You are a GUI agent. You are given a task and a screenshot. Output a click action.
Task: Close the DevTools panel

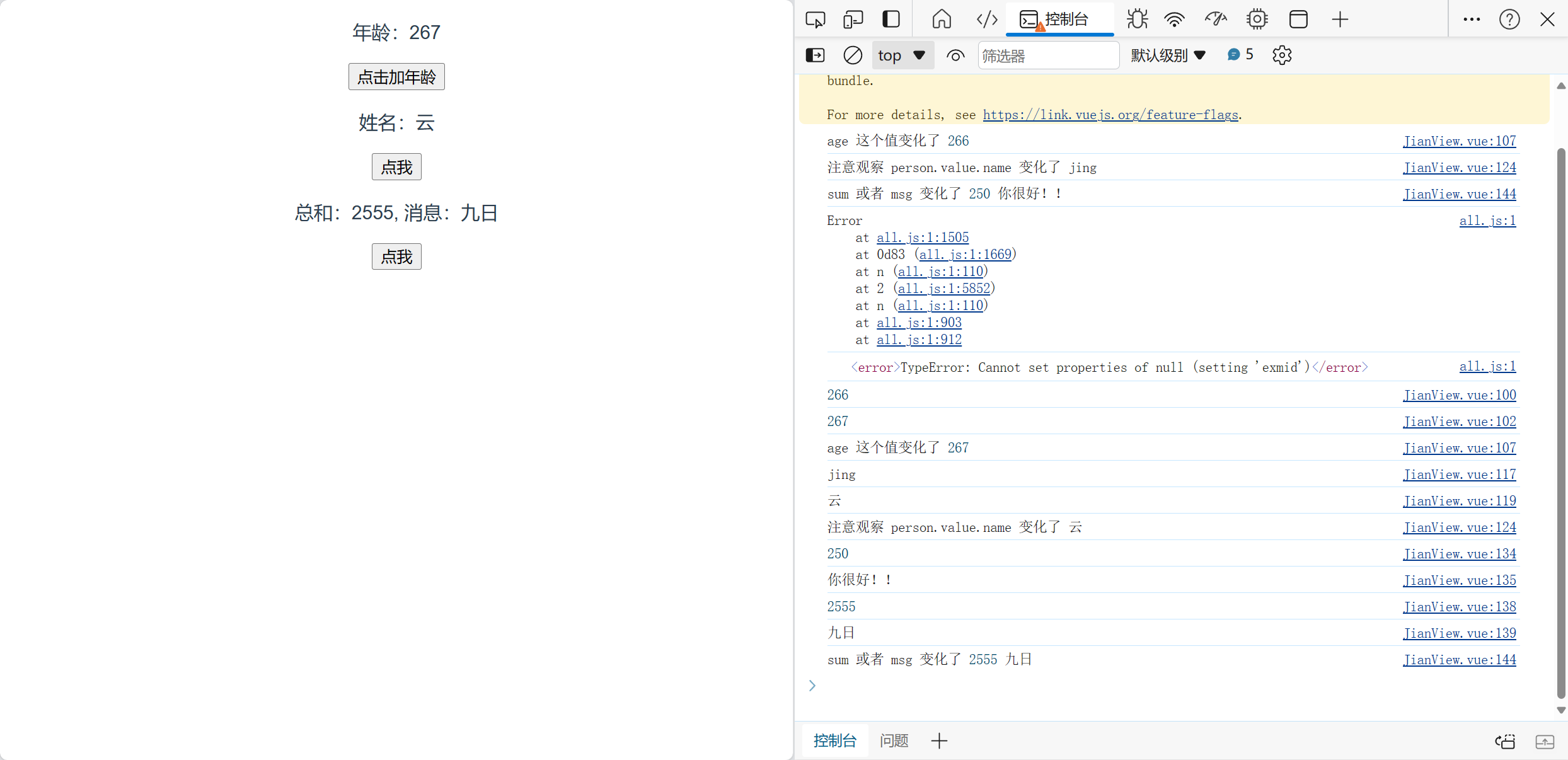click(1547, 20)
